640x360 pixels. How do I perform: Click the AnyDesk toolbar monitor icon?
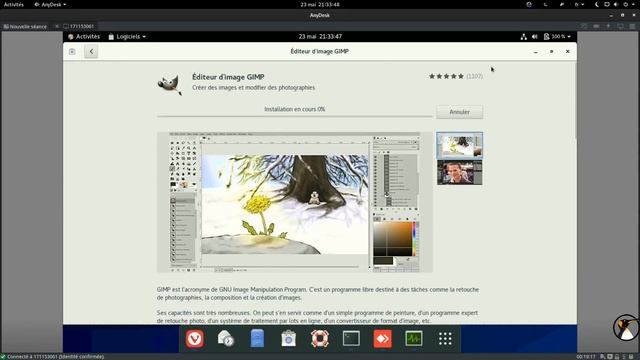click(x=620, y=26)
